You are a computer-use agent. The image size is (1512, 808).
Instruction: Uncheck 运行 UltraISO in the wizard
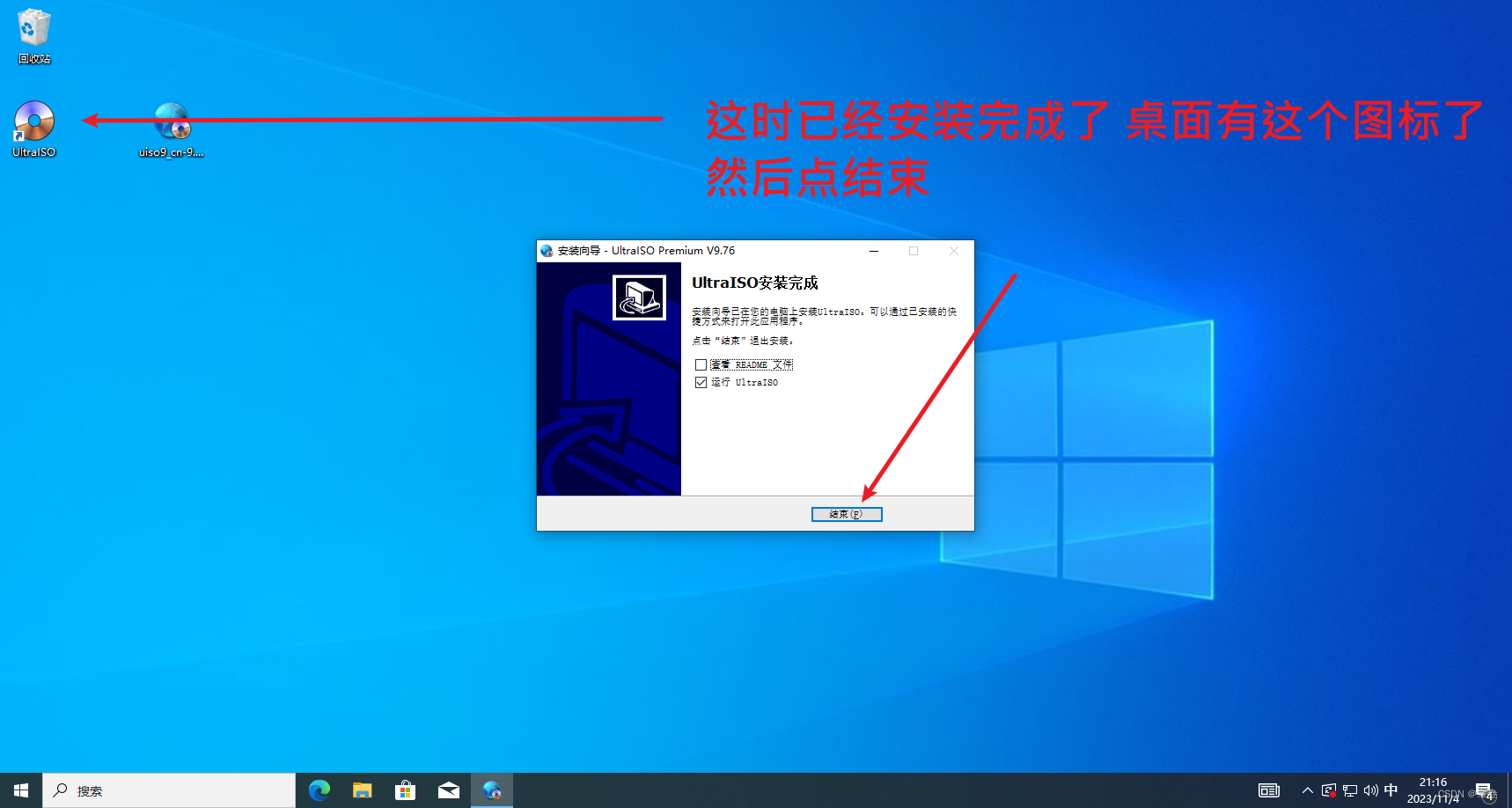coord(701,382)
